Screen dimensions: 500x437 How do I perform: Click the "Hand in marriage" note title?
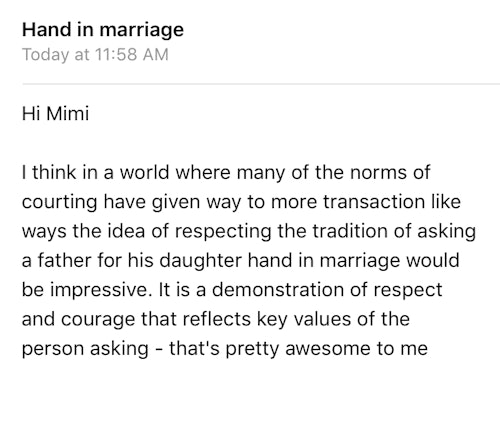[x=103, y=30]
